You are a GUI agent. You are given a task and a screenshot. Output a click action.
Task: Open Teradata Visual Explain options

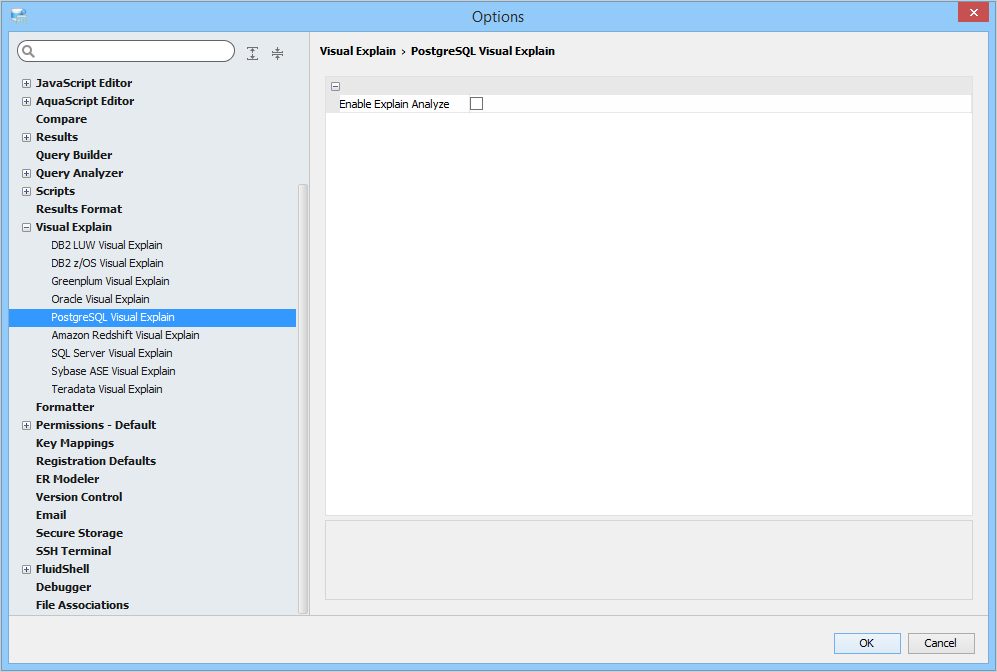[107, 389]
